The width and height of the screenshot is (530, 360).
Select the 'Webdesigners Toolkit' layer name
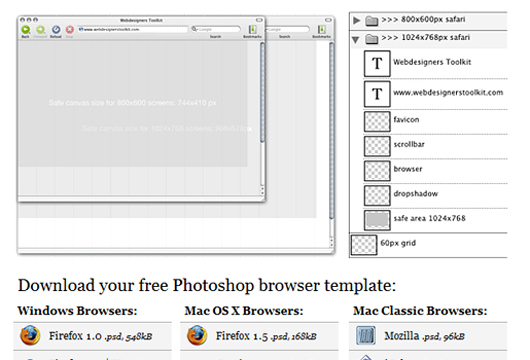pos(432,62)
